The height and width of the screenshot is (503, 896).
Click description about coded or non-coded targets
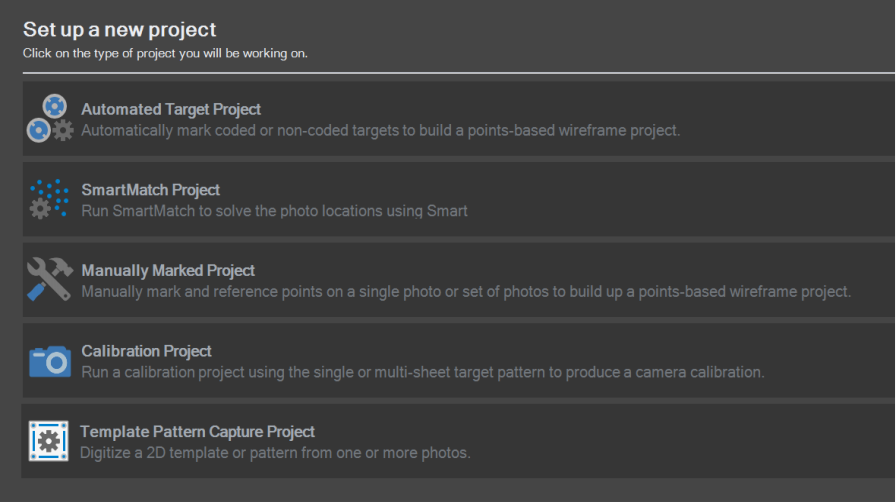pyautogui.click(x=380, y=130)
